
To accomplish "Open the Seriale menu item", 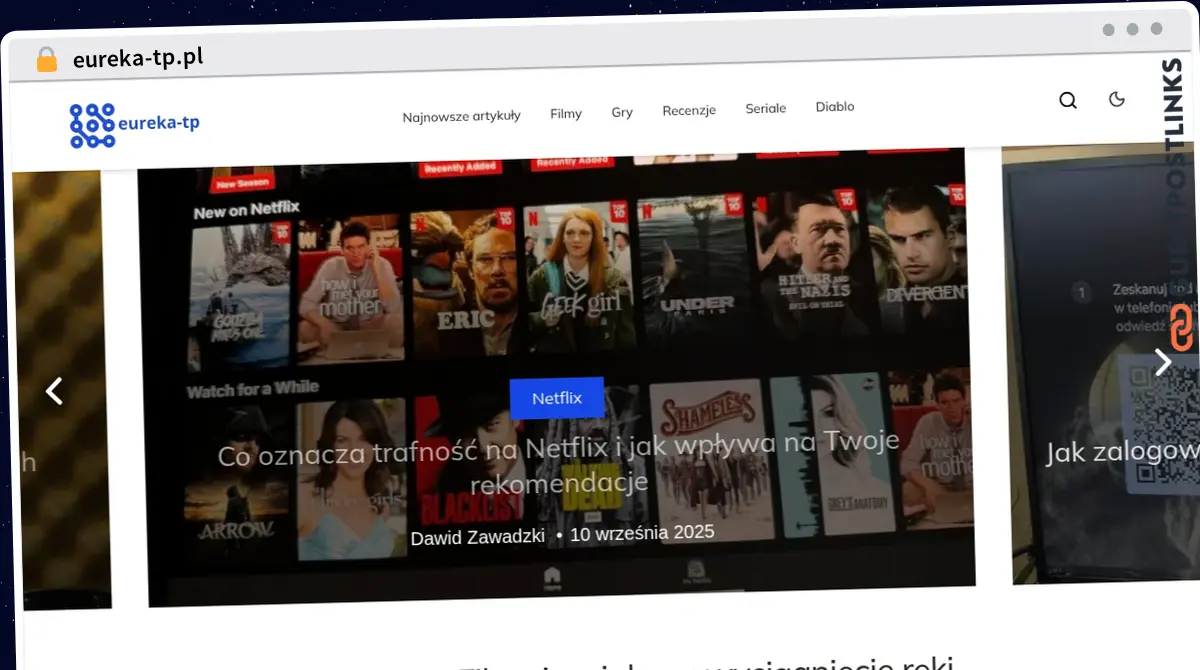I will (766, 108).
